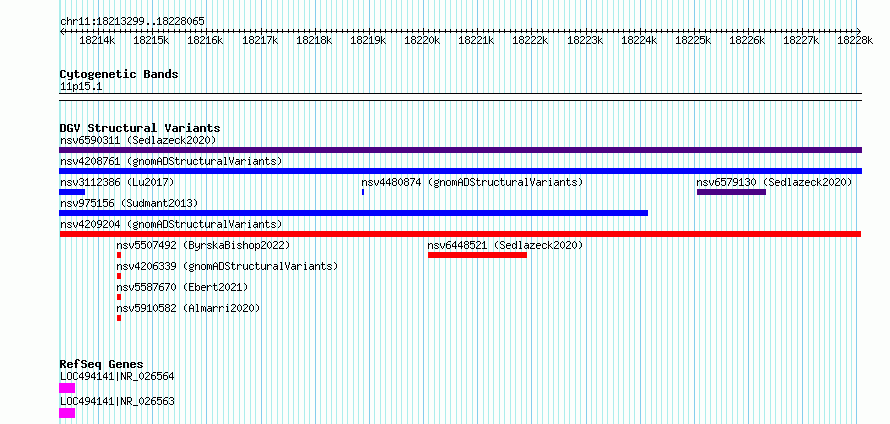Select the 11p15.1 band label
The image size is (890, 424).
point(81,87)
